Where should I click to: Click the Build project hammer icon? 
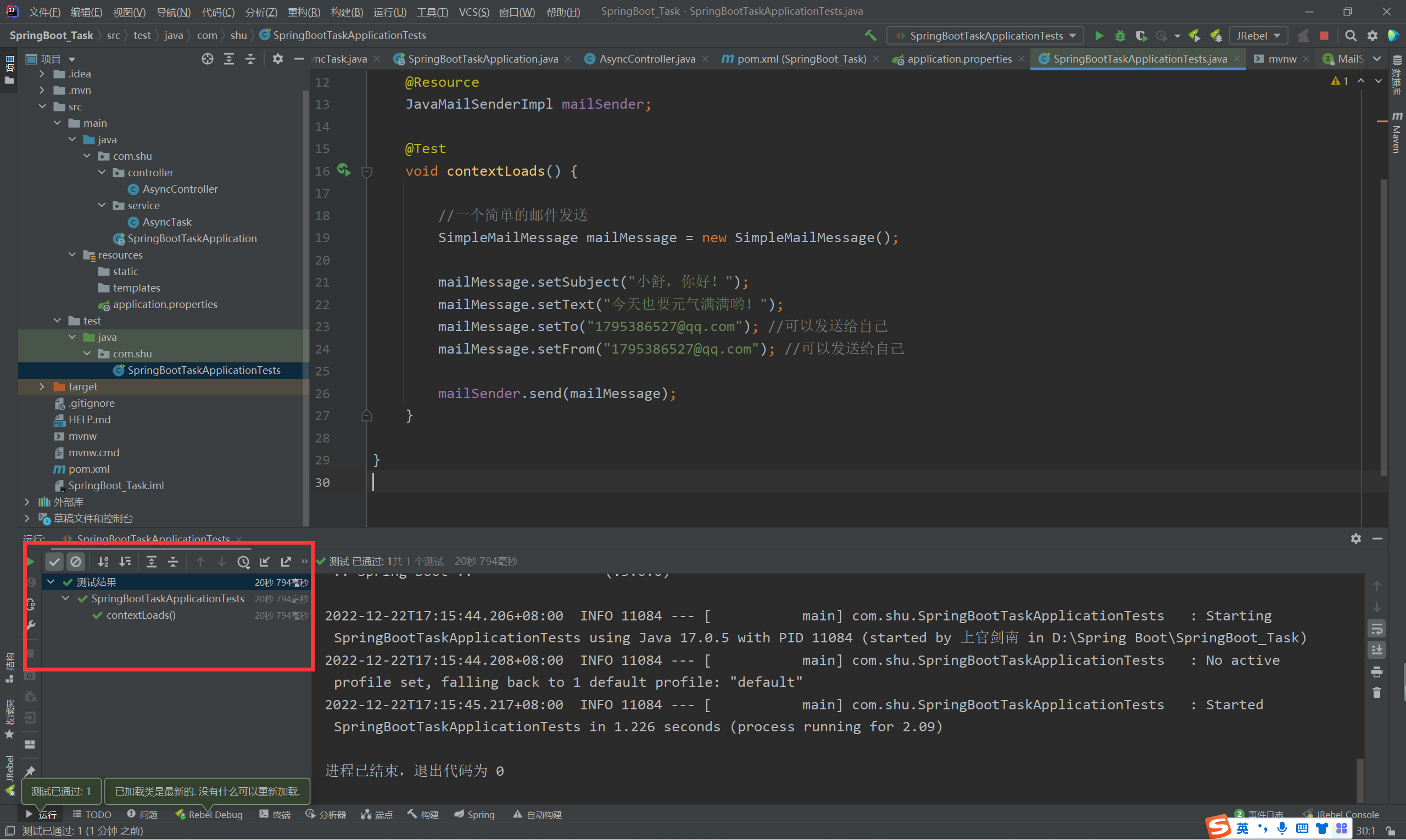click(871, 36)
